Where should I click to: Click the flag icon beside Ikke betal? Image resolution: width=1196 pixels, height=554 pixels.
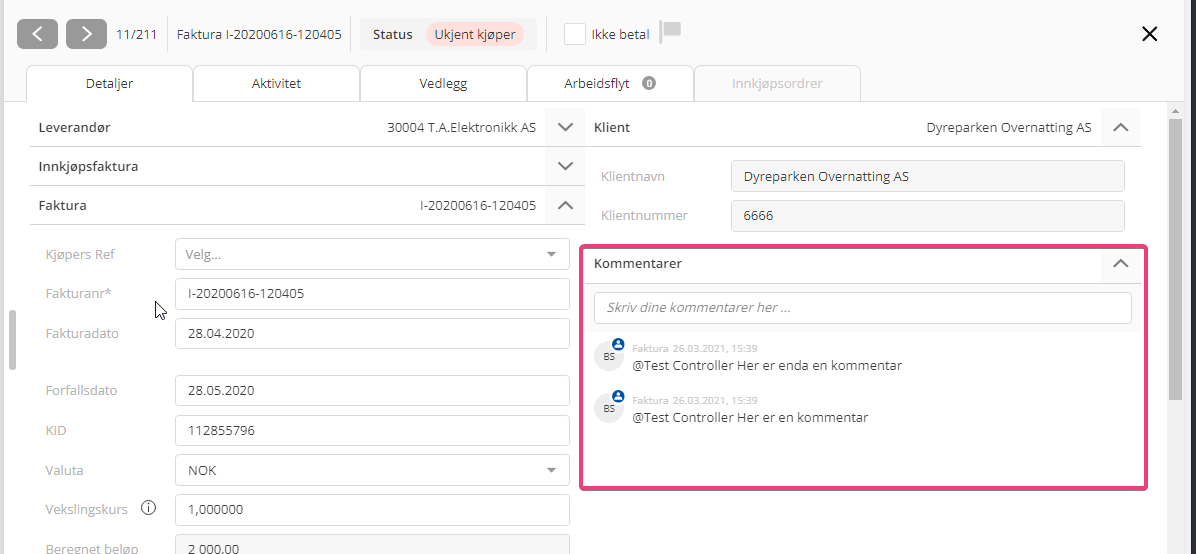(671, 32)
